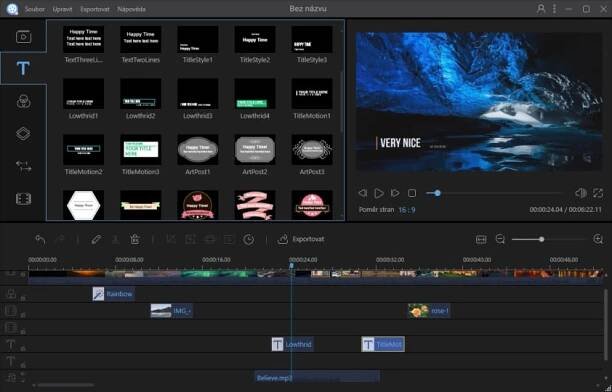Open the Nápověda menu
612x392 pixels.
[132, 9]
